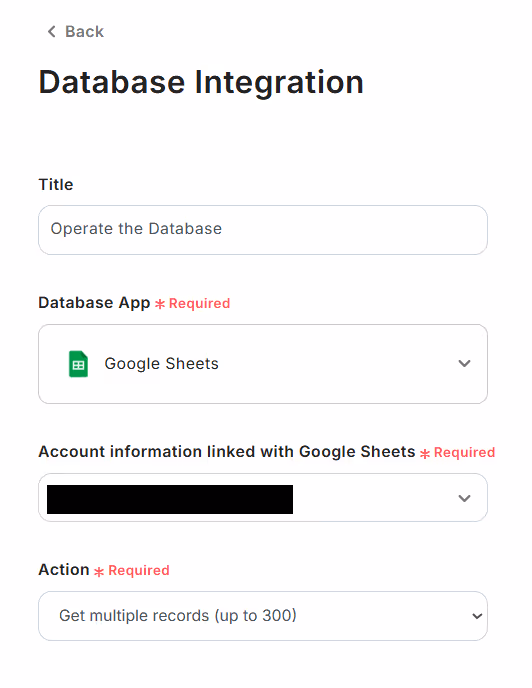Click Required text beside Action label
Screen dimensions: 532x688
click(x=139, y=570)
